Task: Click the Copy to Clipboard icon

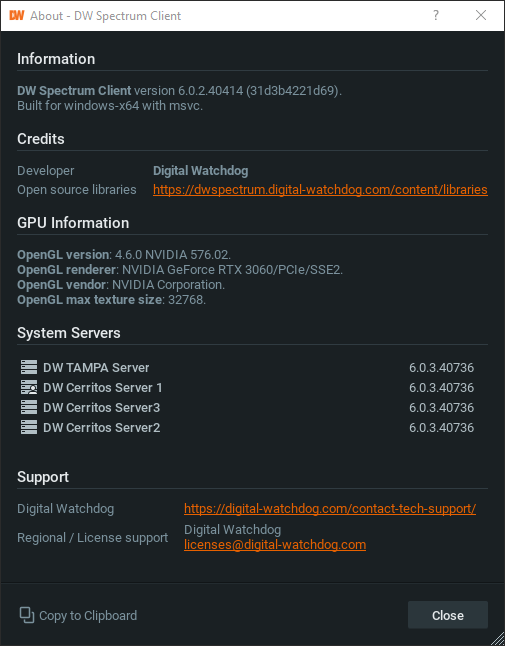Action: (27, 615)
